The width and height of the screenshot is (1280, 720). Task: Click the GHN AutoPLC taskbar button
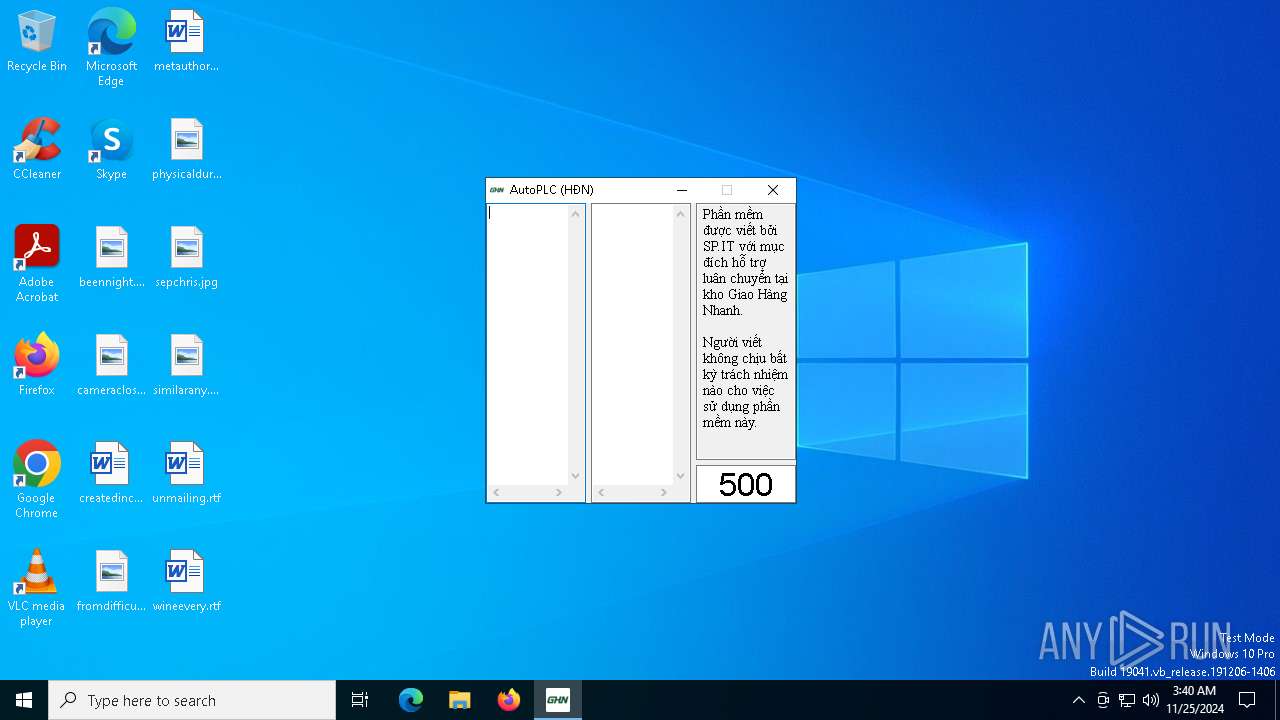[x=558, y=700]
